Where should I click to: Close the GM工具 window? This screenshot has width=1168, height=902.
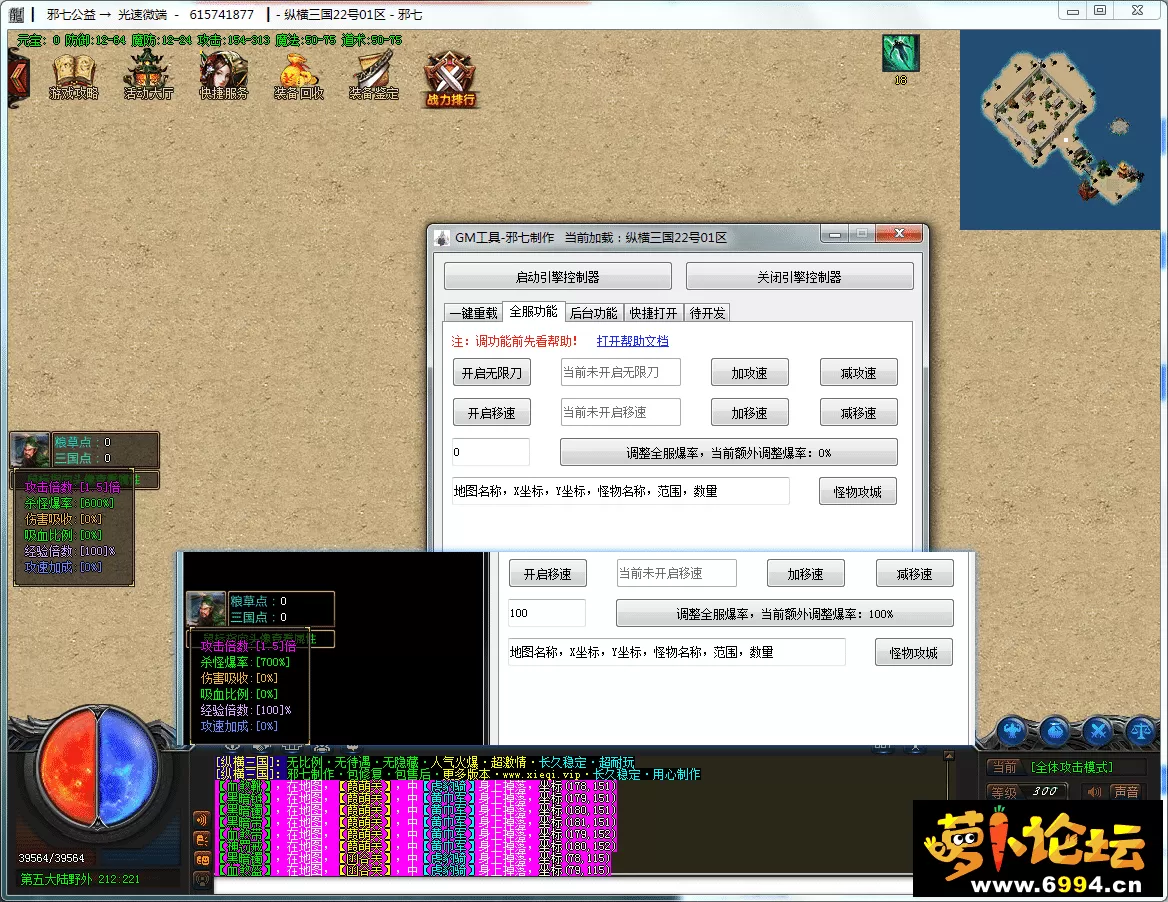tap(899, 234)
